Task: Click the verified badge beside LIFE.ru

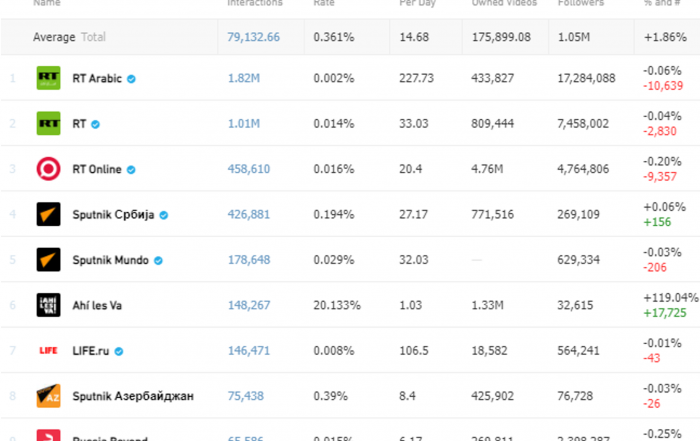Action: tap(119, 352)
